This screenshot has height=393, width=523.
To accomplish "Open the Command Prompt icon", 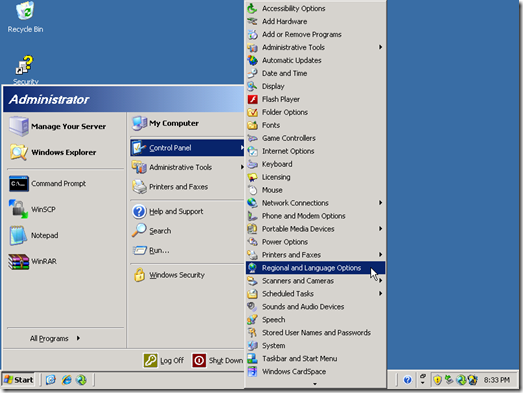I will pyautogui.click(x=19, y=183).
